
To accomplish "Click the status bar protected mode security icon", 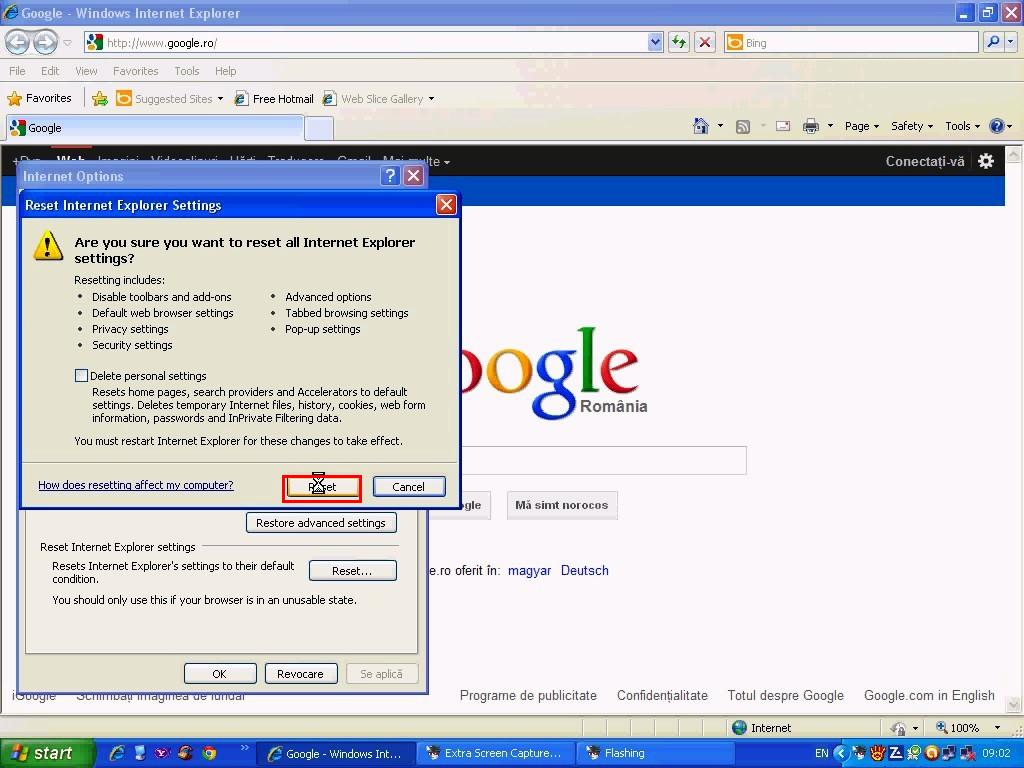I will point(899,728).
